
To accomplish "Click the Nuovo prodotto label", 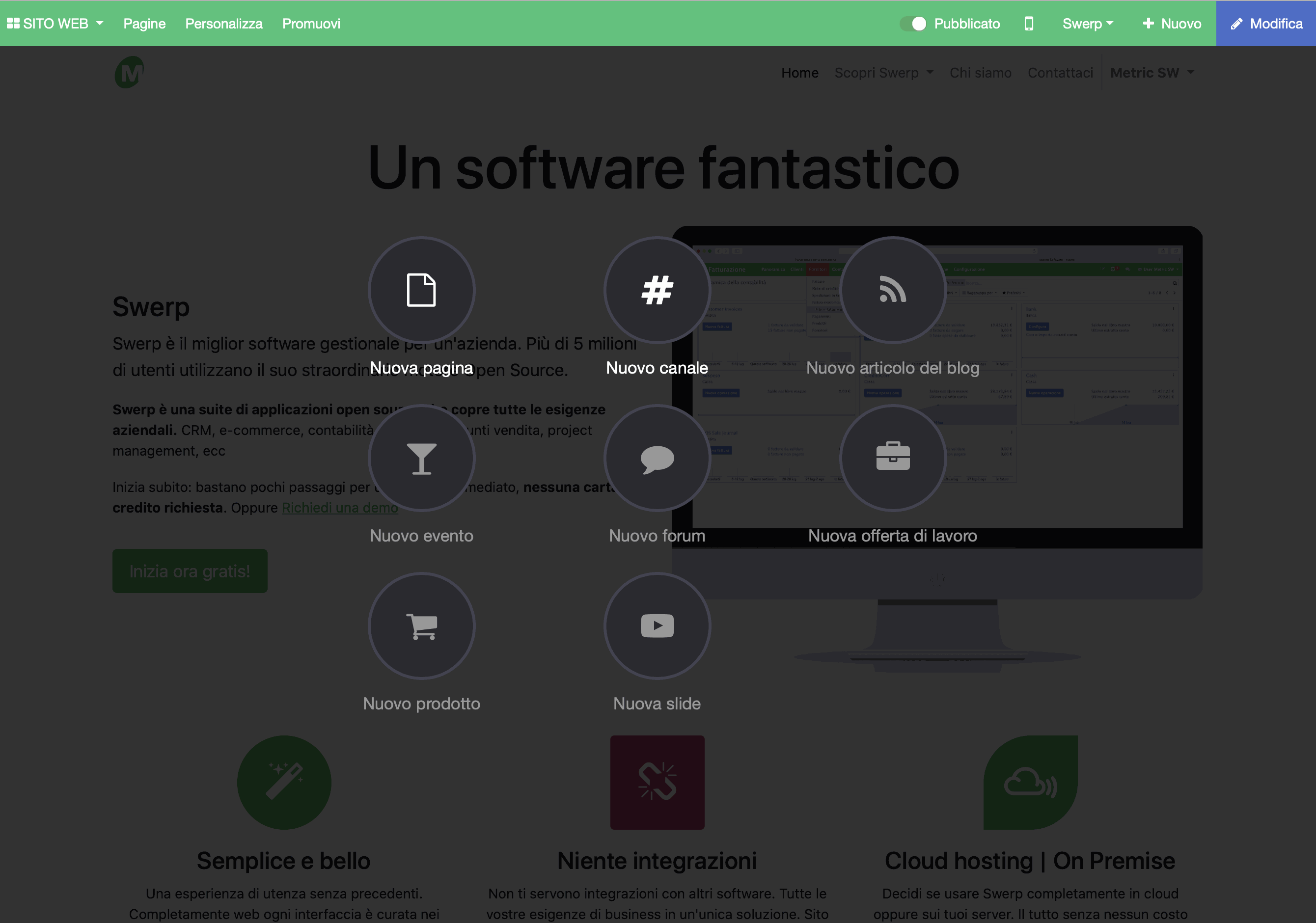I will tap(421, 704).
